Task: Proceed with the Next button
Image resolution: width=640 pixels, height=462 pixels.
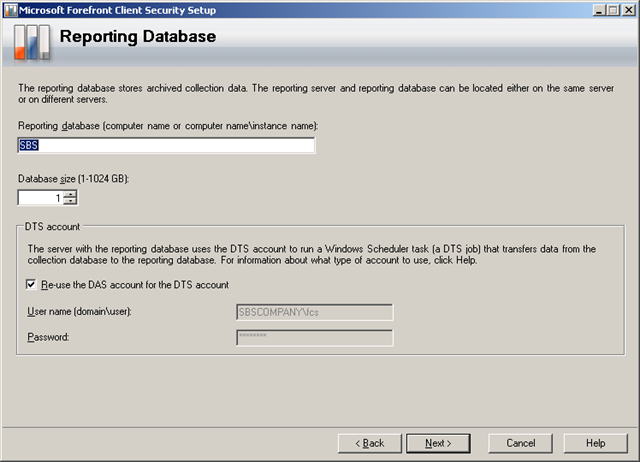Action: pyautogui.click(x=438, y=443)
